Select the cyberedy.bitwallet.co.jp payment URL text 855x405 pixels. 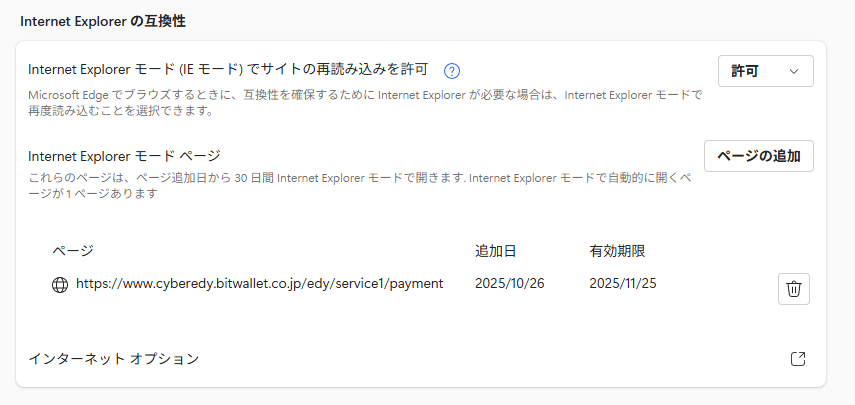click(259, 284)
